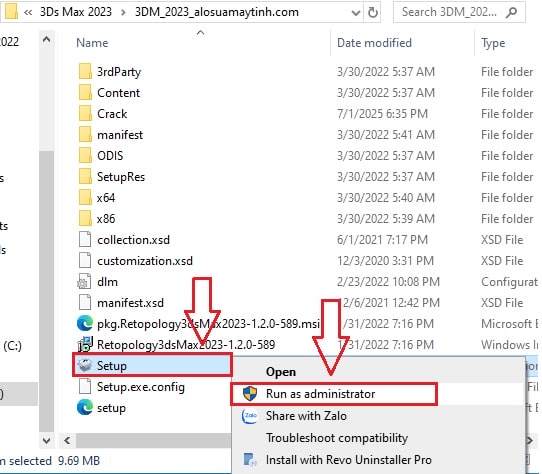This screenshot has height=474, width=542.
Task: Click the 3Ds Max 2023 breadcrumb arrow
Action: (x=123, y=12)
